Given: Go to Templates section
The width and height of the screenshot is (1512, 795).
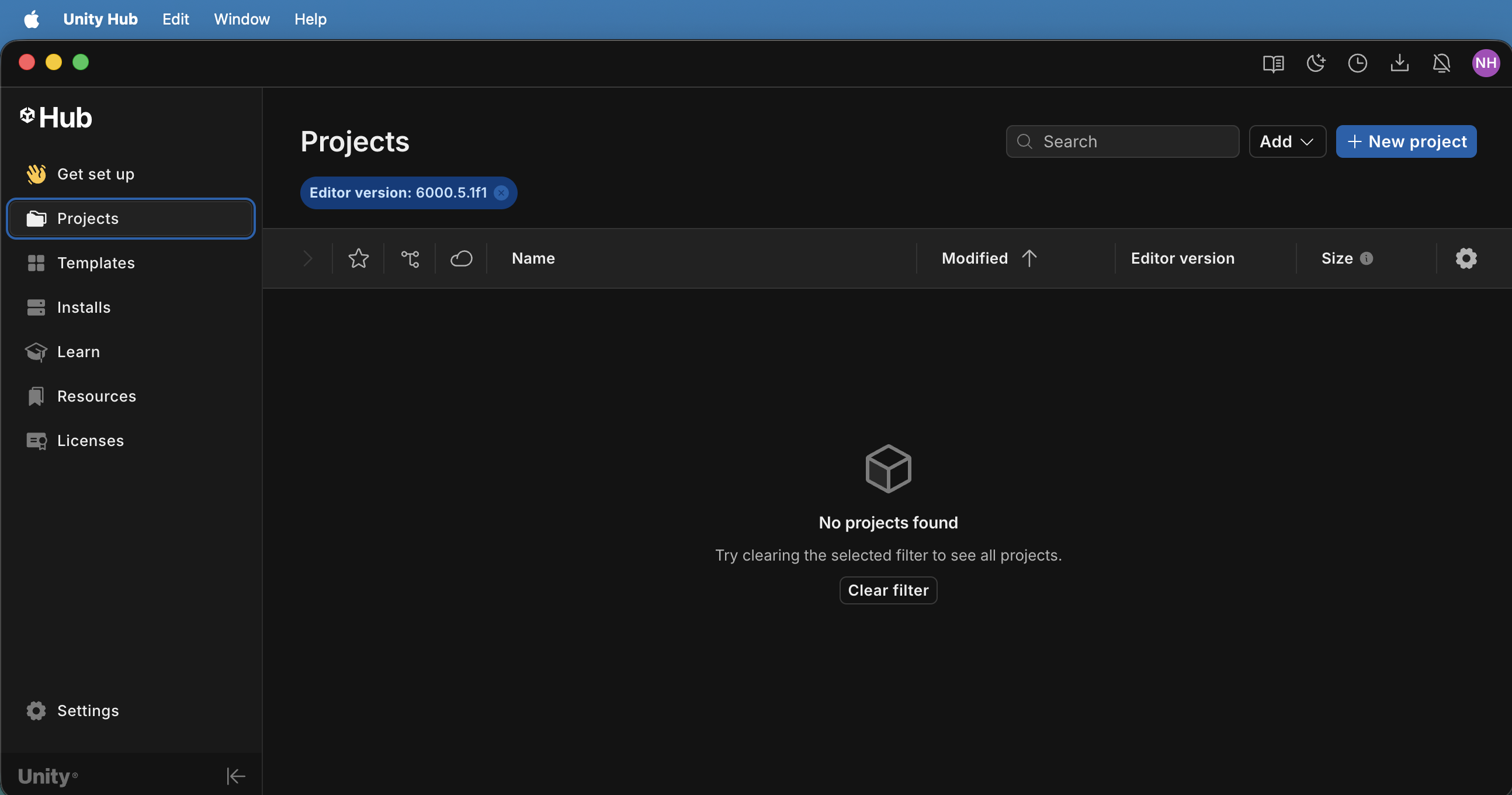Looking at the screenshot, I should point(131,263).
